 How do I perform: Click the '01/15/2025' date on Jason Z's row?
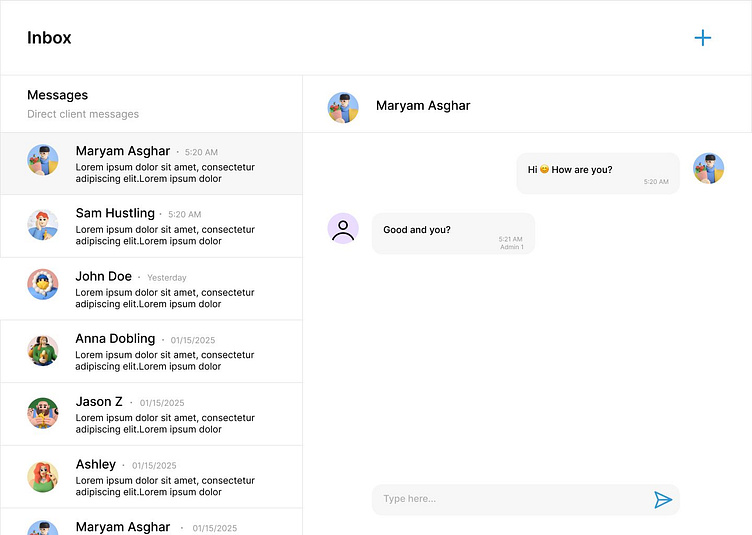(162, 403)
